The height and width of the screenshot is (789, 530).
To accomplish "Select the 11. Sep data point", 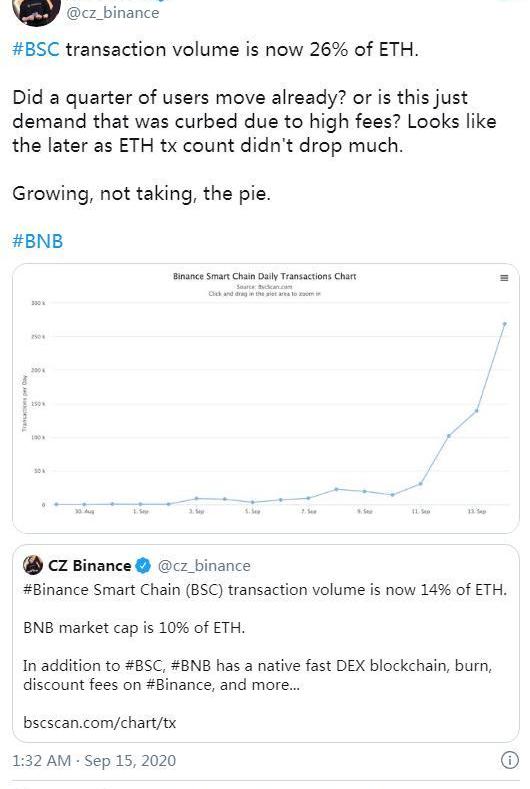I will point(421,484).
